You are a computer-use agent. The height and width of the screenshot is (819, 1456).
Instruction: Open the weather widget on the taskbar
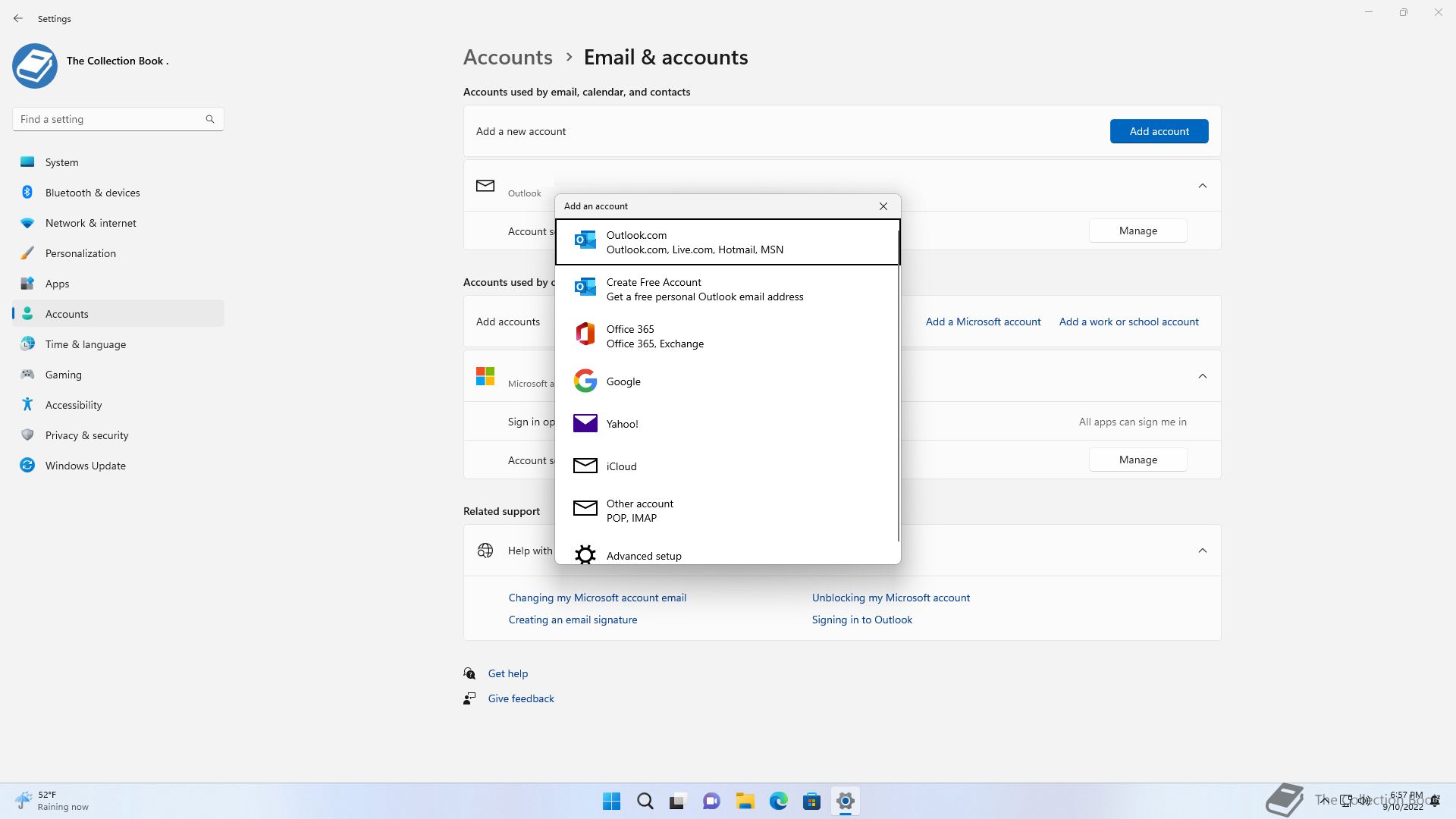[x=52, y=801]
